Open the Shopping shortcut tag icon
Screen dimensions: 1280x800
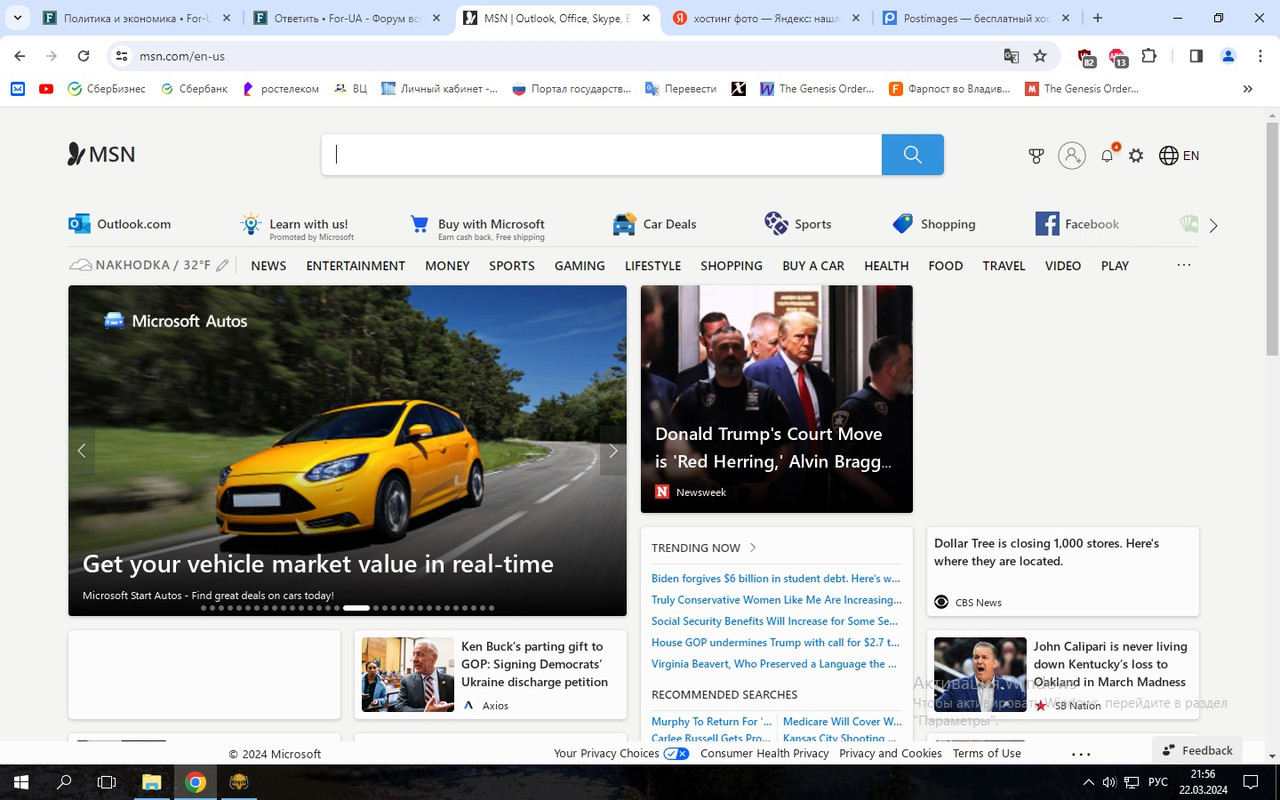click(x=903, y=223)
